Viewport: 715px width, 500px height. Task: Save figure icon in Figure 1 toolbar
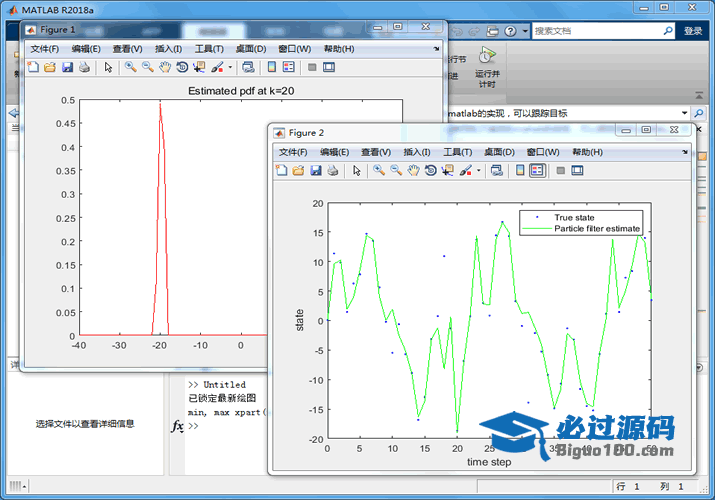point(67,67)
